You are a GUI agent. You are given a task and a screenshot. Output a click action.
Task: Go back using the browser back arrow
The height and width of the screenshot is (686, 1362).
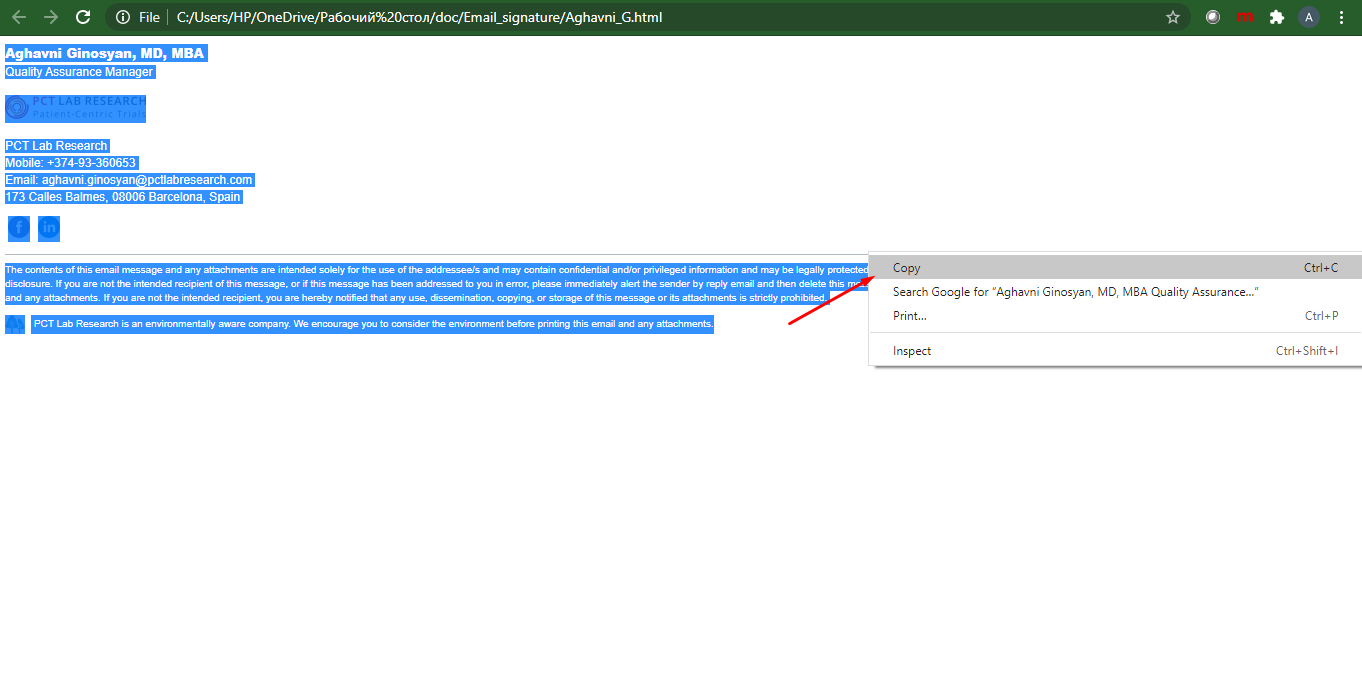tap(19, 17)
